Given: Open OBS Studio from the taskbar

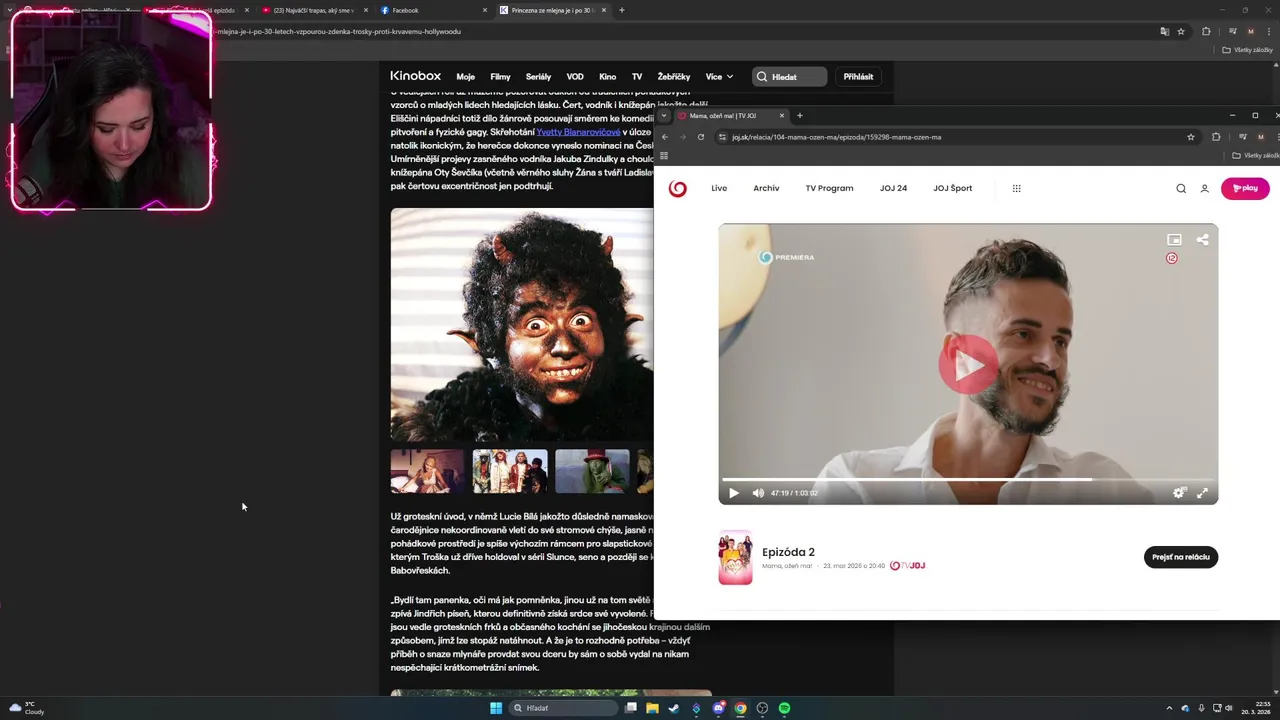Looking at the screenshot, I should (762, 708).
